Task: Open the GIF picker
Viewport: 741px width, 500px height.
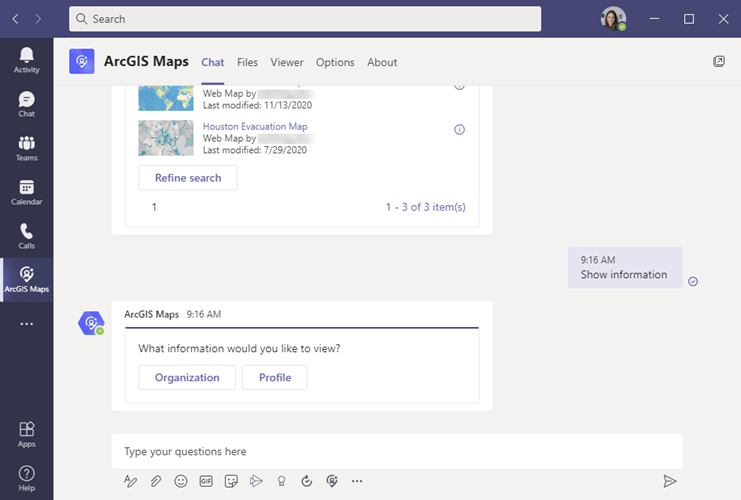Action: click(206, 481)
